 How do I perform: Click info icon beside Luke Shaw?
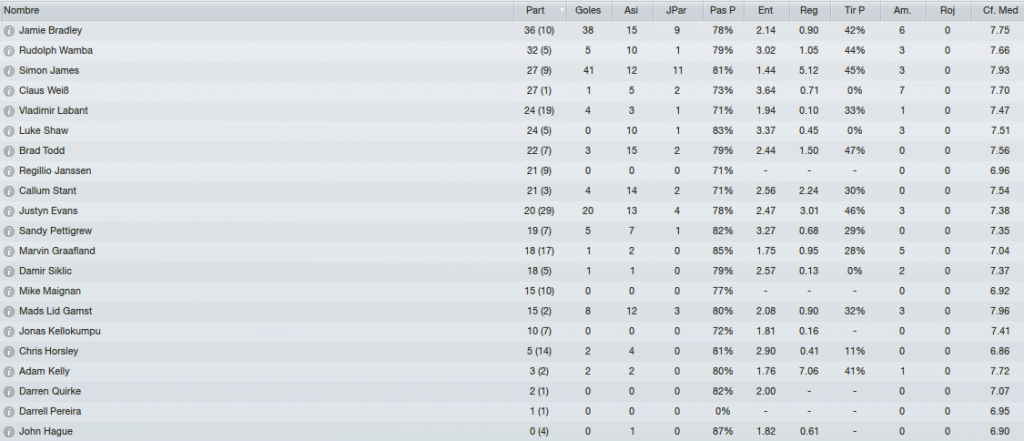pos(8,131)
